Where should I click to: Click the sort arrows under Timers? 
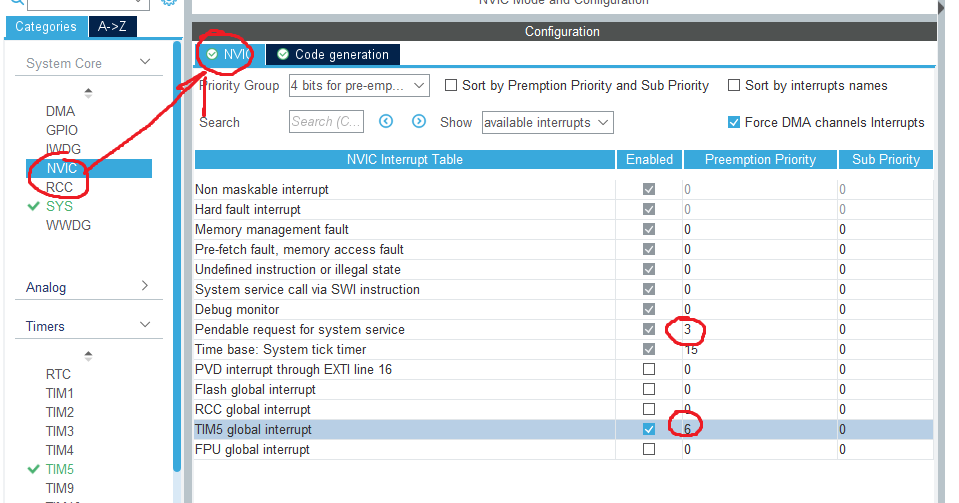88,356
